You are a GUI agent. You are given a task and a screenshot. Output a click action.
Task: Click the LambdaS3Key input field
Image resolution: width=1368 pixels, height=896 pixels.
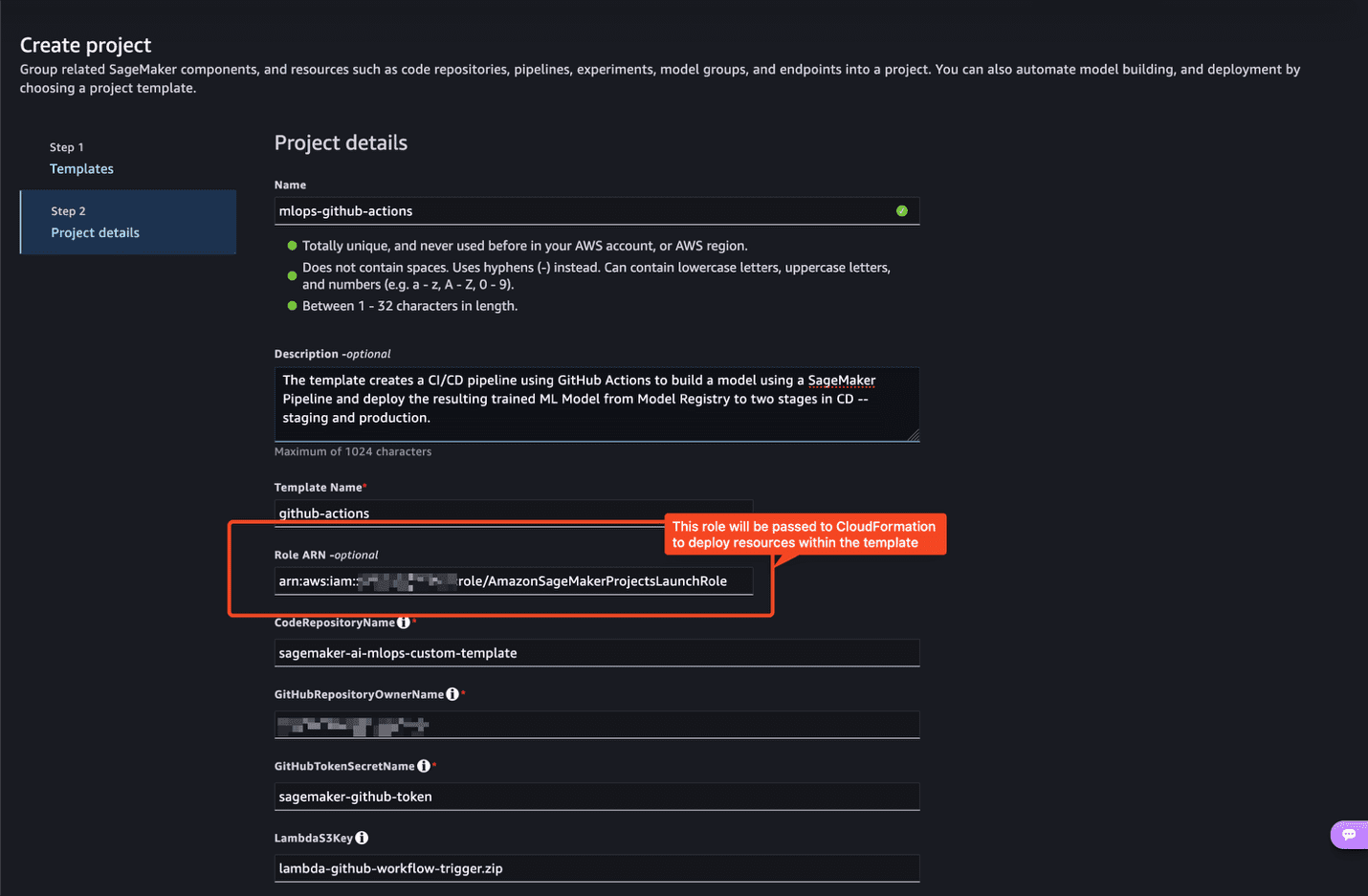click(x=596, y=868)
